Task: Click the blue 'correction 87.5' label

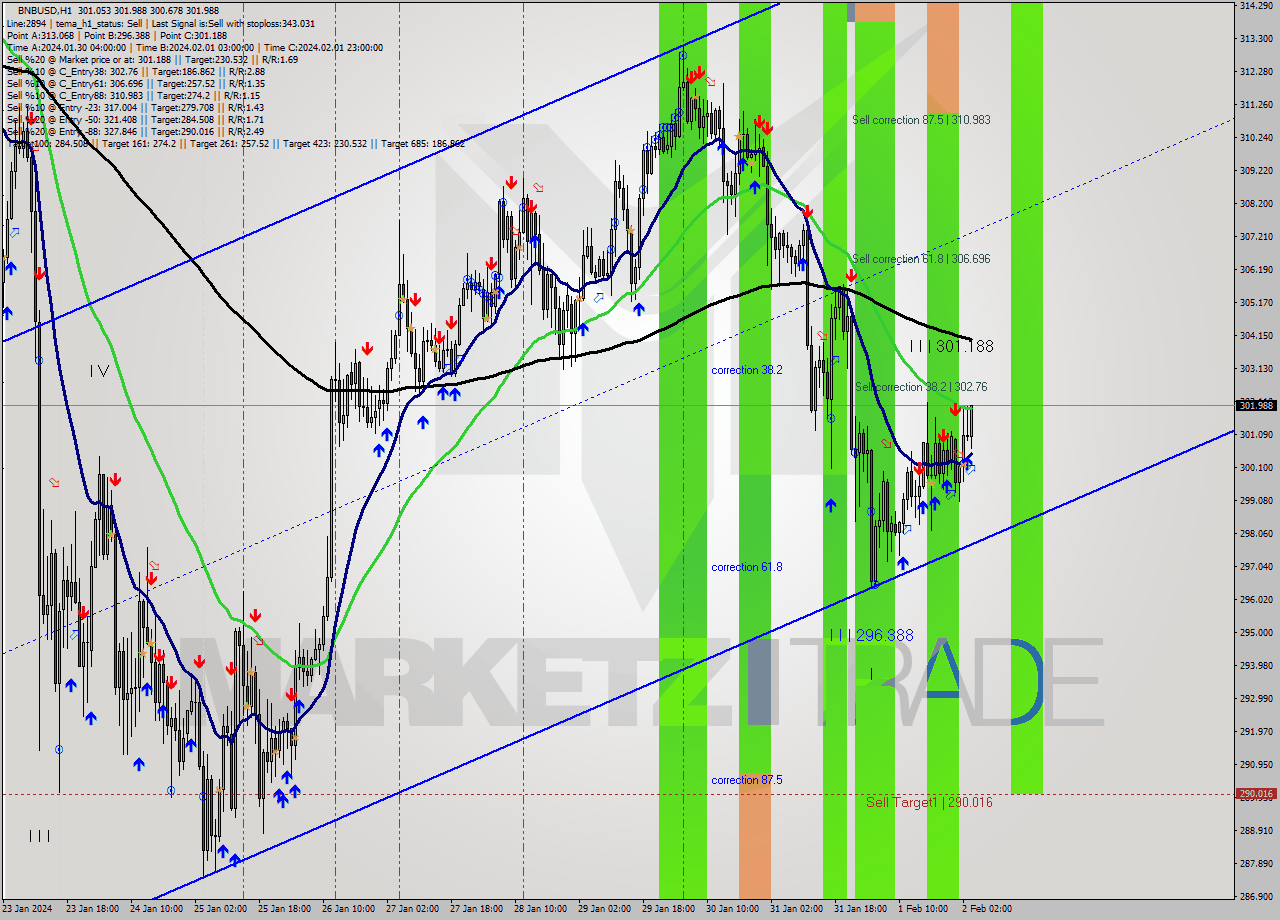Action: click(747, 780)
